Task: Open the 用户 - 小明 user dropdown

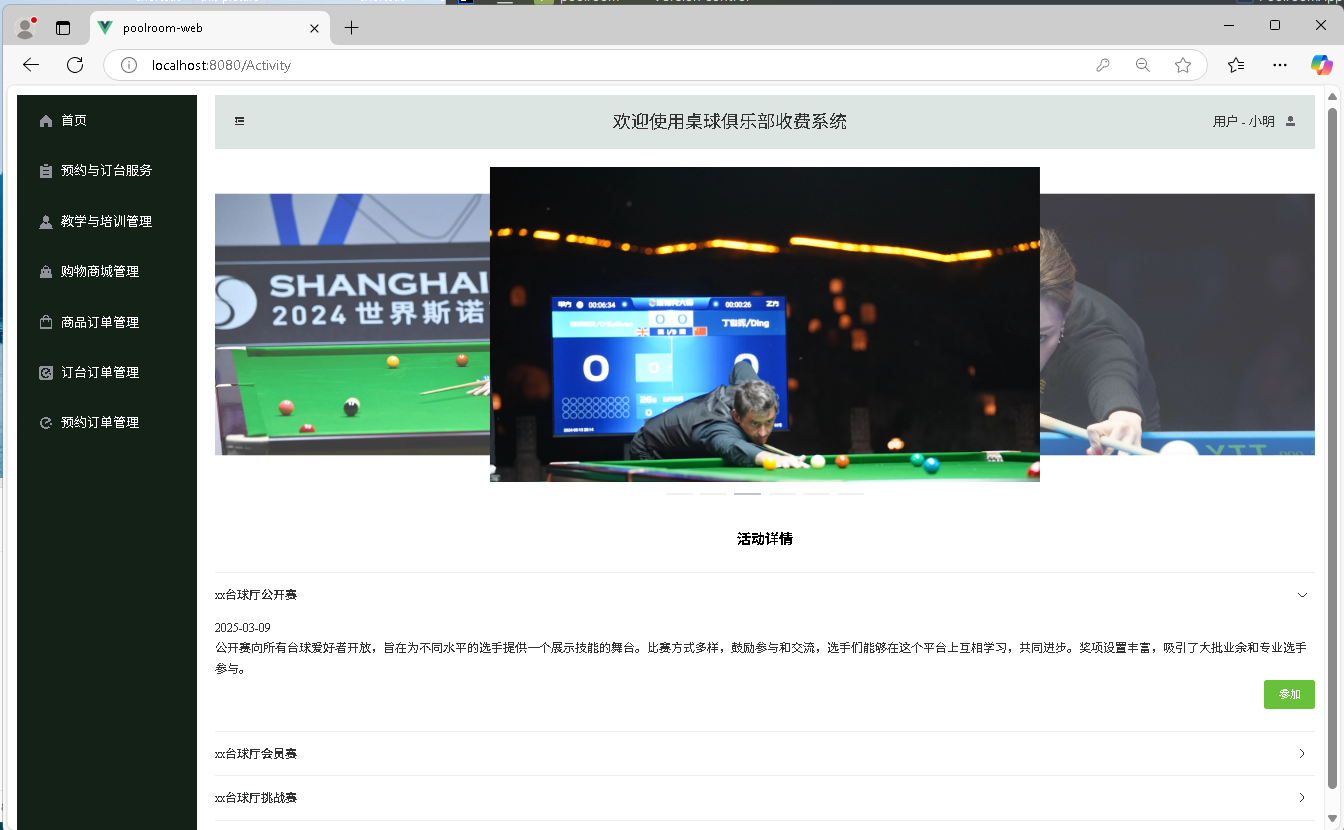Action: click(1254, 121)
